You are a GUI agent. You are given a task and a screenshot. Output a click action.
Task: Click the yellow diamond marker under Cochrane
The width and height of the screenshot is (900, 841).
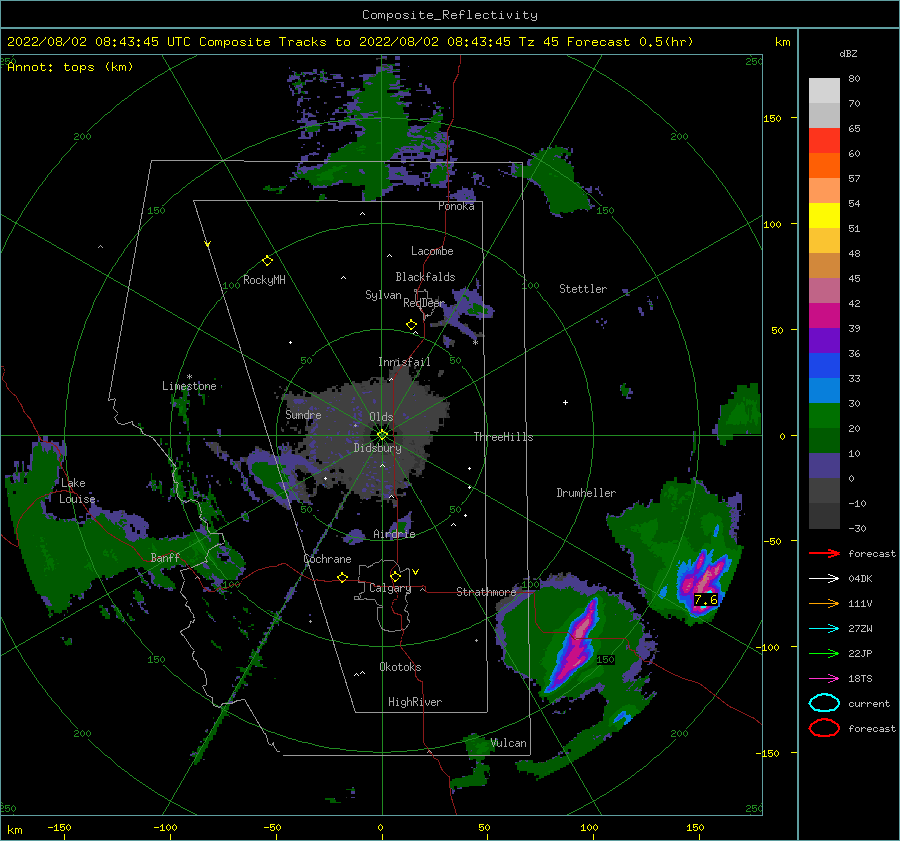[342, 577]
